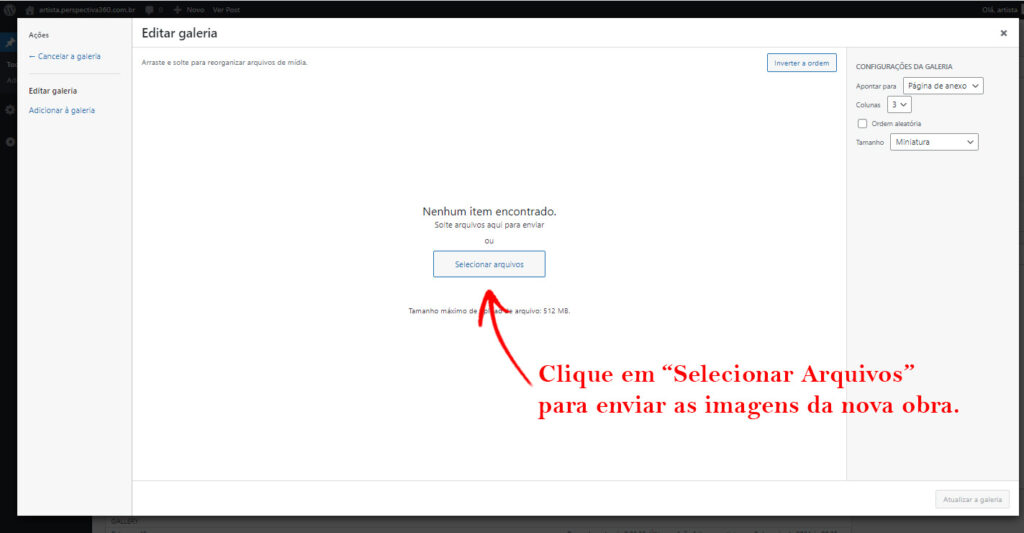Click the 'Arraste e solte para reorganizar' hint
Viewport: 1024px width, 533px height.
pos(224,63)
